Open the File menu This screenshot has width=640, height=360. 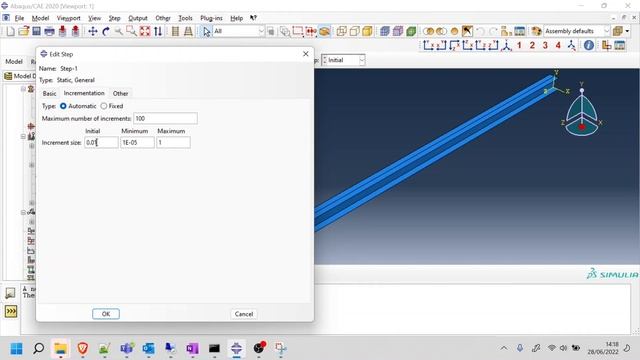19,18
